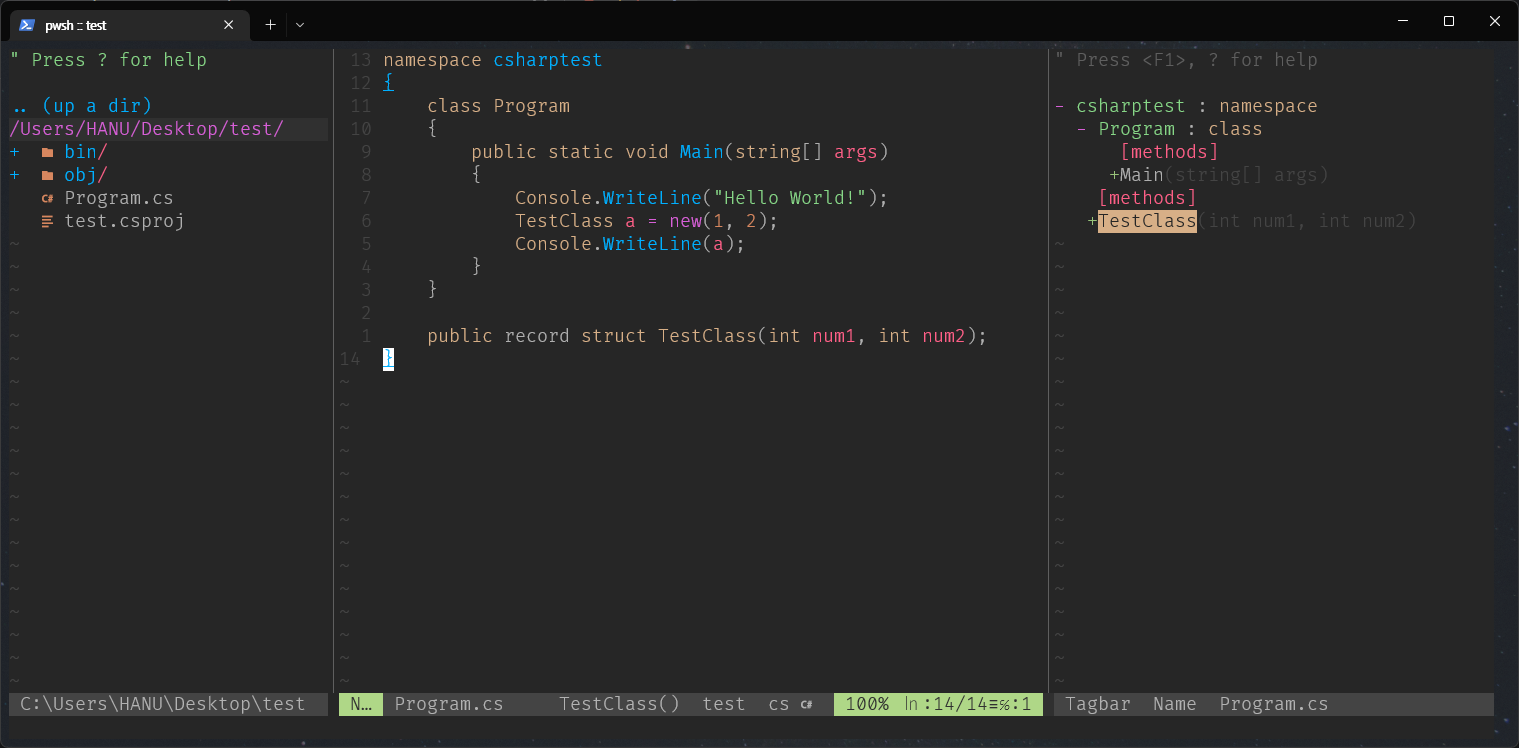Click the 'Name' sort label in Tagbar status line
Image resolution: width=1519 pixels, height=748 pixels.
1175,704
